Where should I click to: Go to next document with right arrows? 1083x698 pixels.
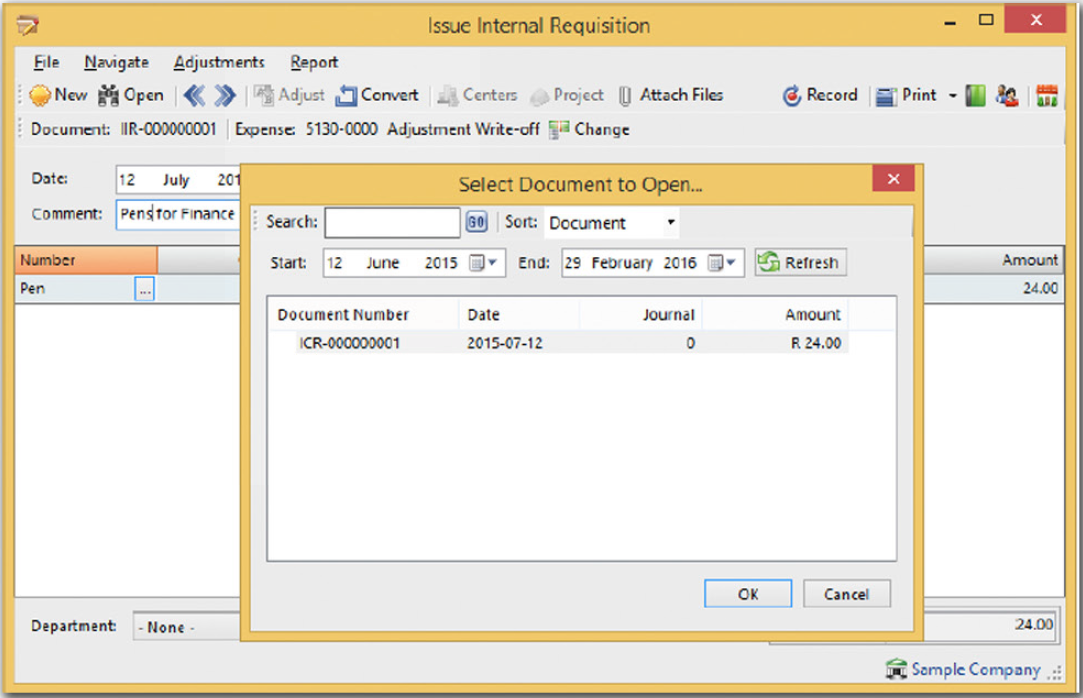tap(225, 96)
